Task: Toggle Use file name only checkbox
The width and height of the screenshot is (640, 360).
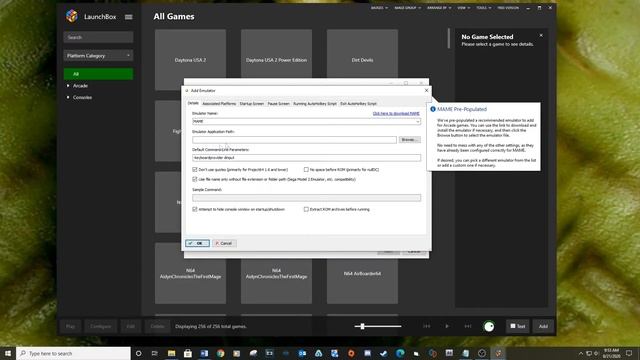Action: click(195, 179)
